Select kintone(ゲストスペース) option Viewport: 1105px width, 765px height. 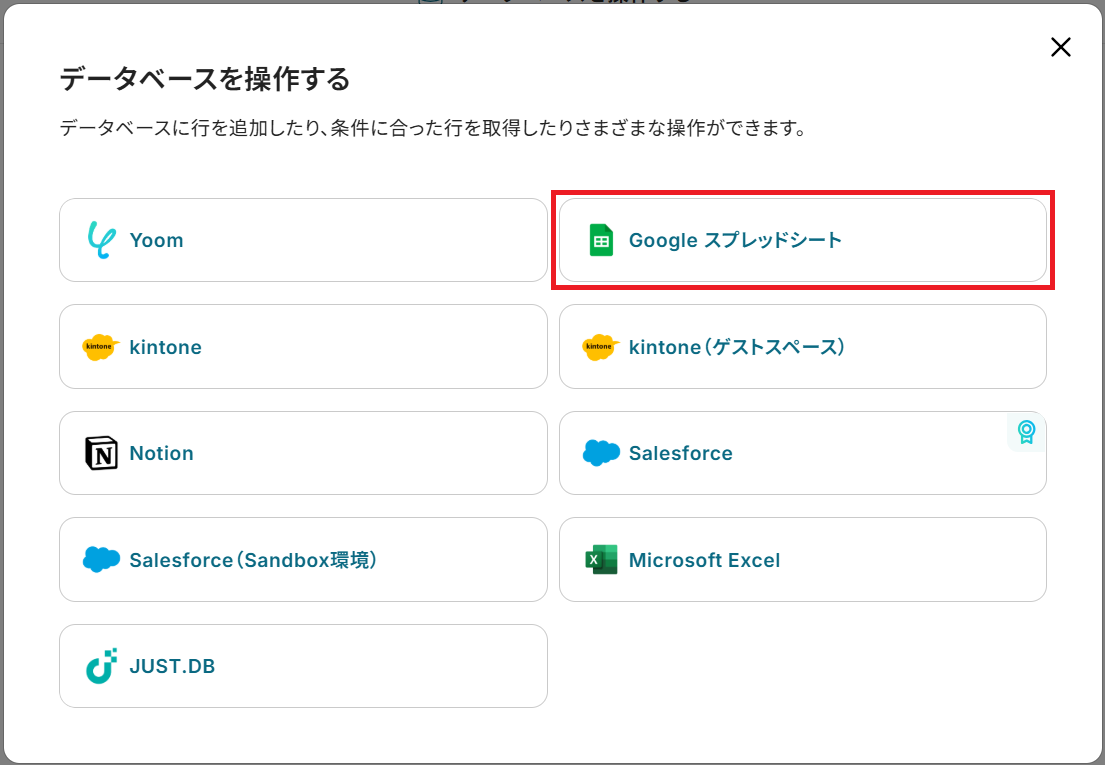[x=803, y=347]
